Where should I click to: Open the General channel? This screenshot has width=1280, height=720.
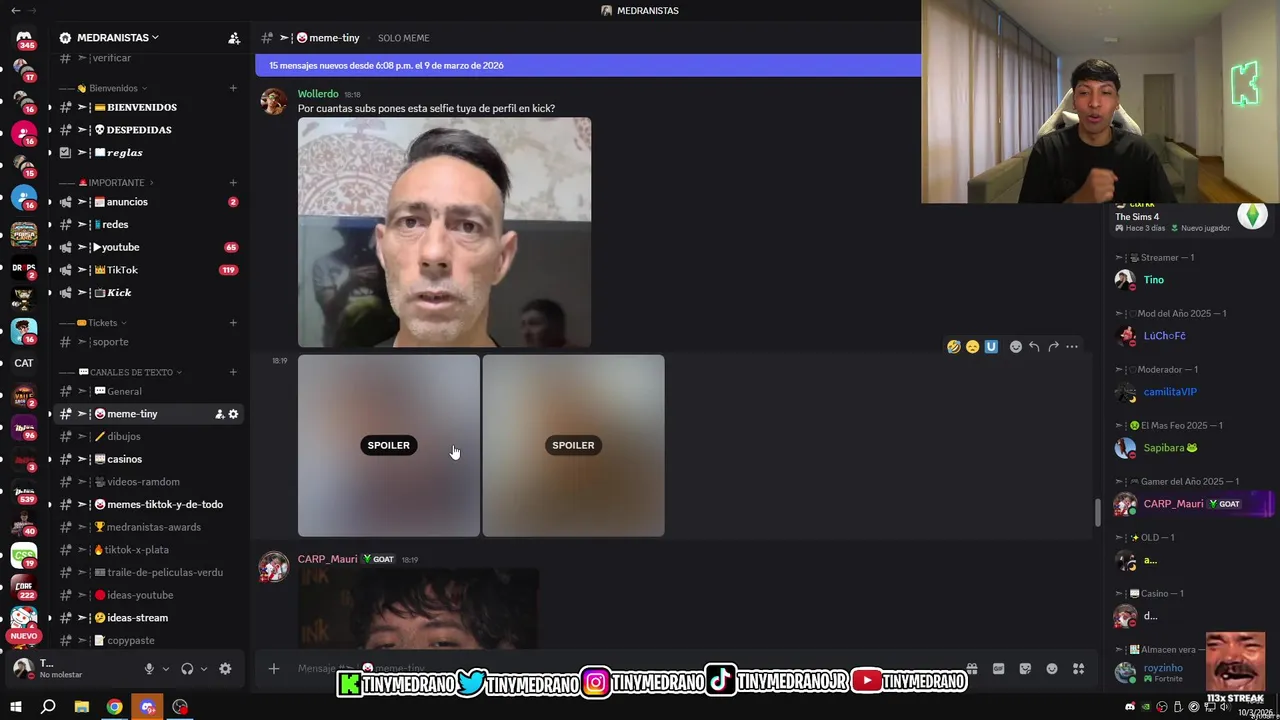[x=148, y=392]
